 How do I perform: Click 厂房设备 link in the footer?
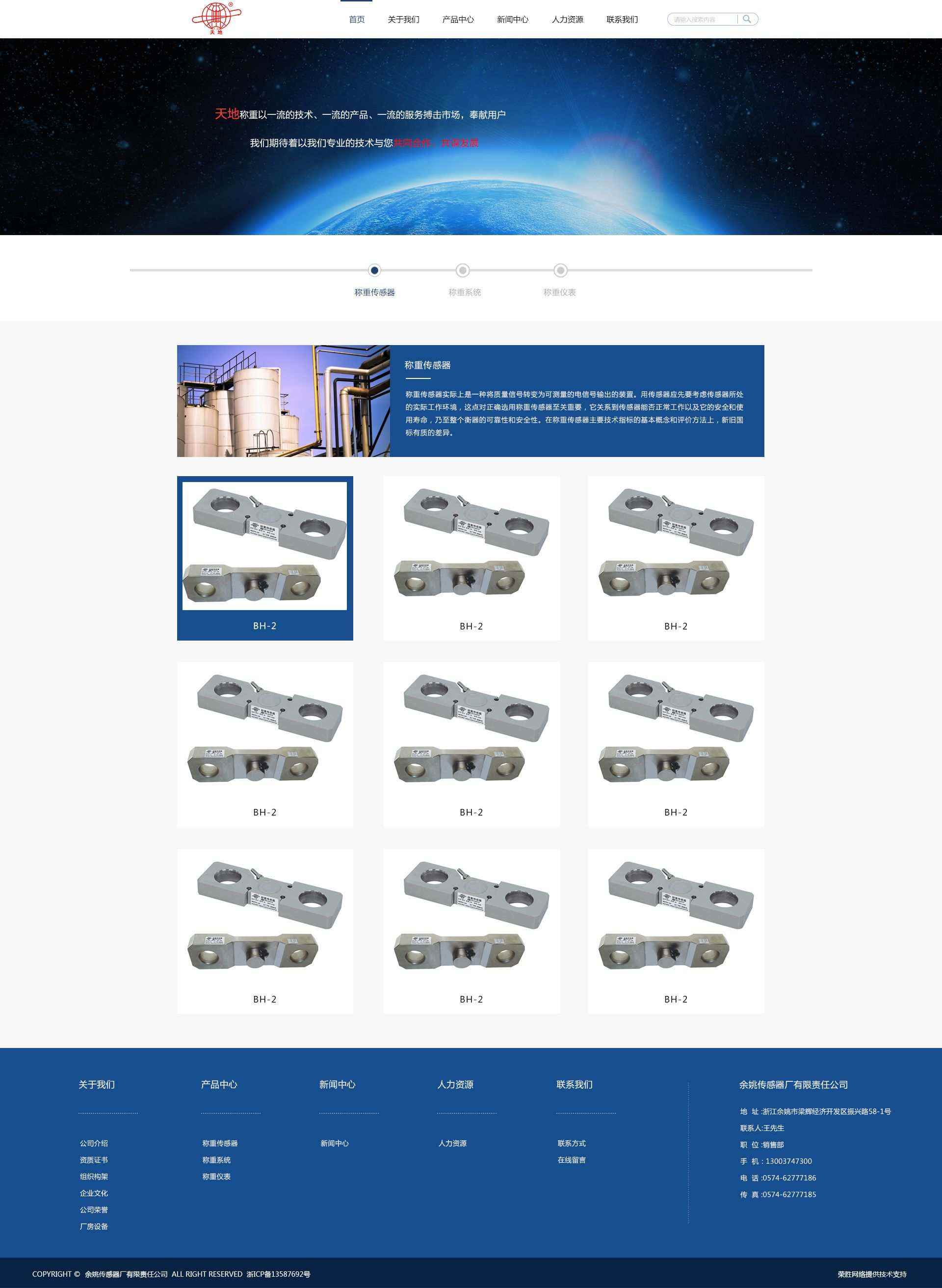tap(94, 1226)
